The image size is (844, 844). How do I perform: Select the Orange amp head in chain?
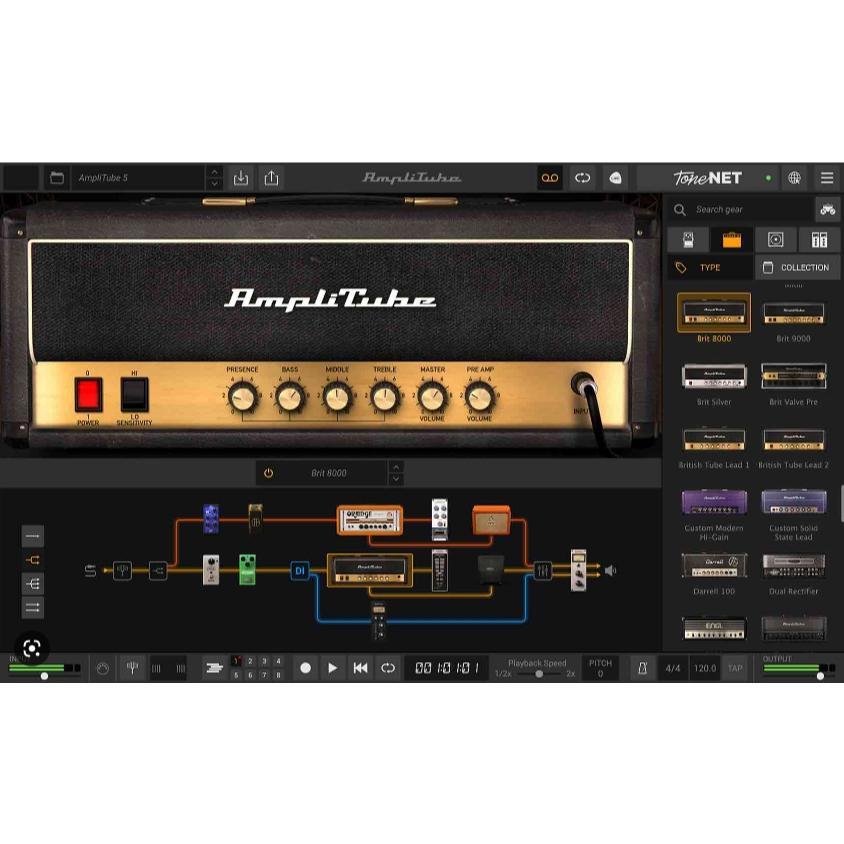coord(370,520)
